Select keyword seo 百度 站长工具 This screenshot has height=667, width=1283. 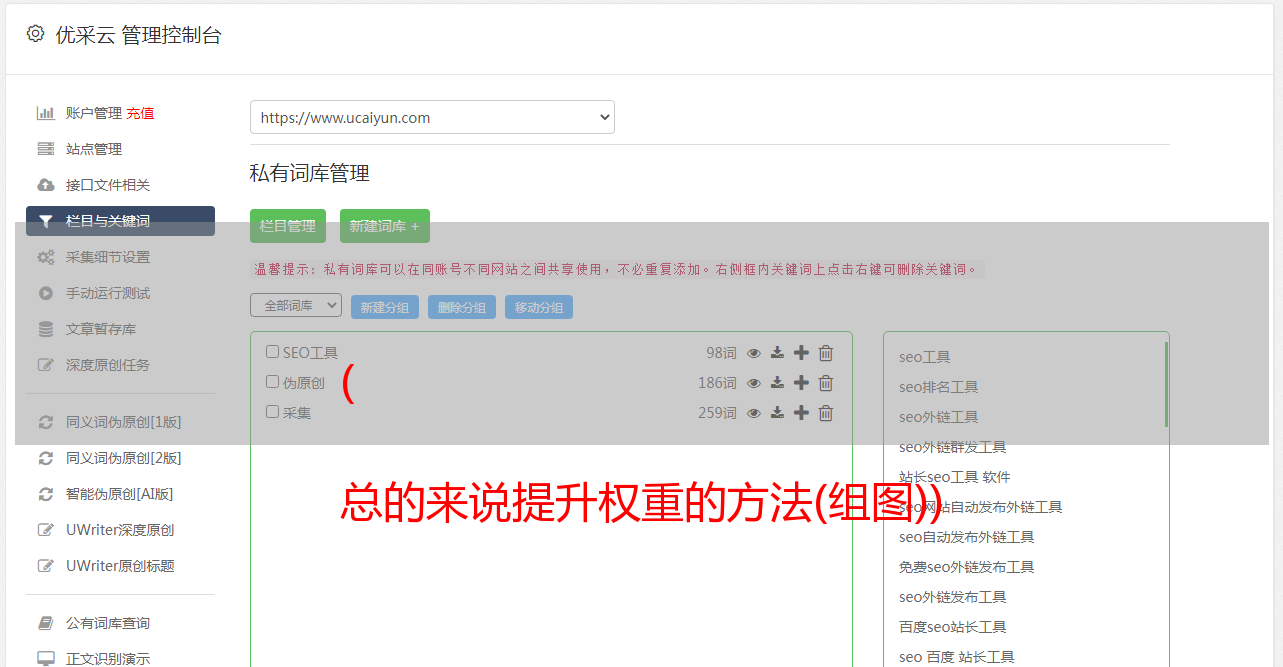(957, 657)
